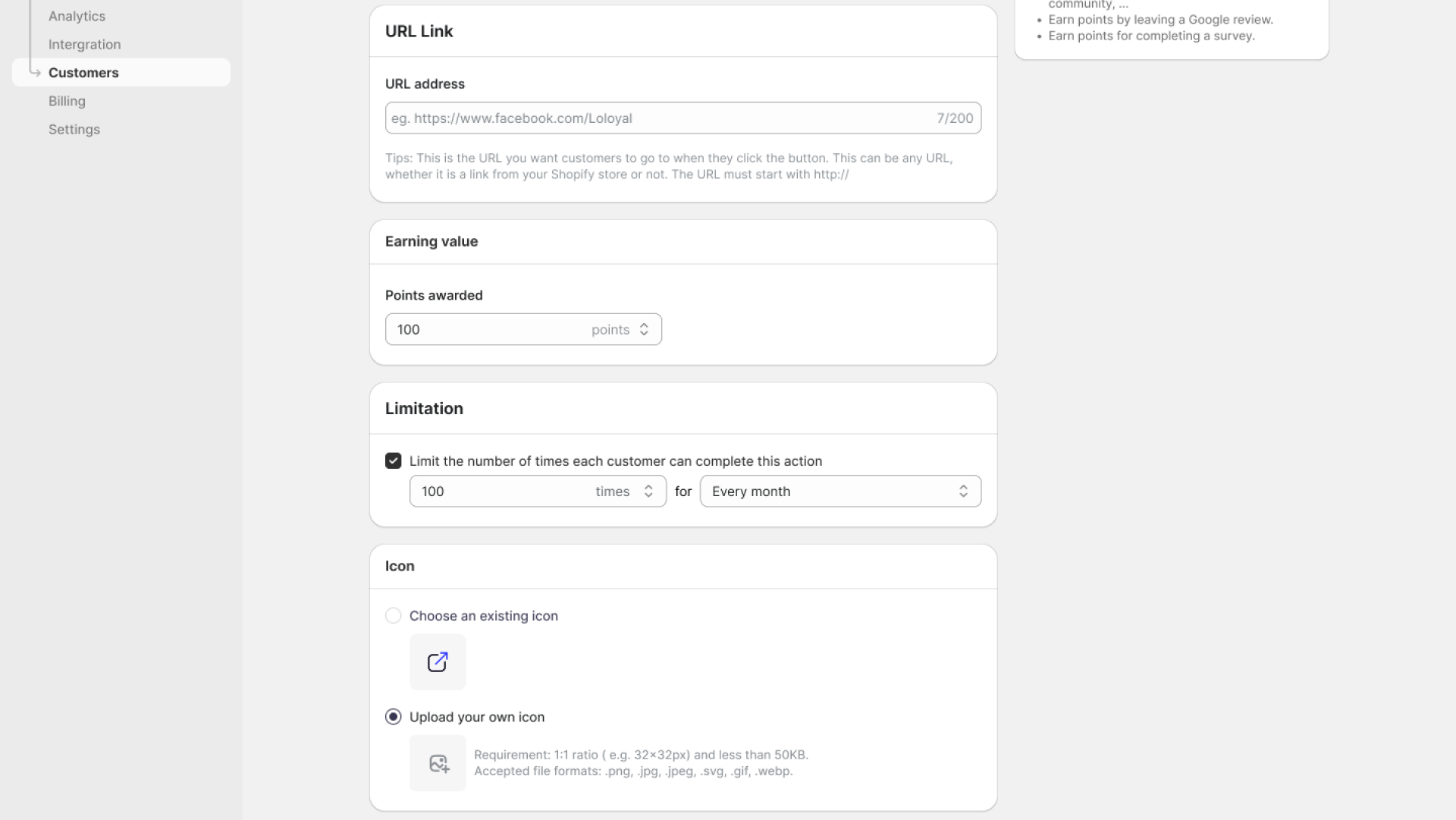Click the image upload icon box
1456x820 pixels.
(438, 762)
